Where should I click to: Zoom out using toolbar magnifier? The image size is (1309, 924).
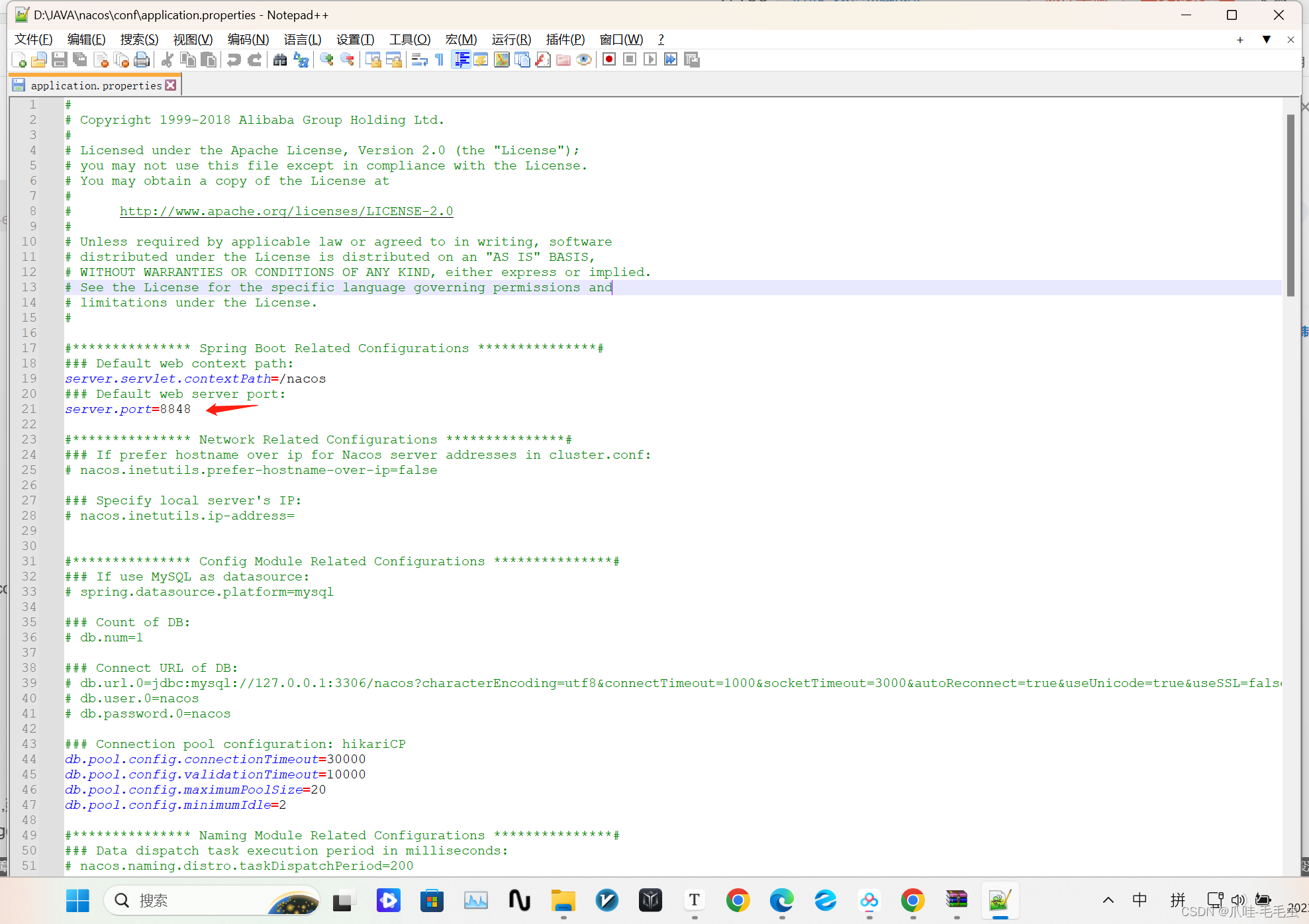[347, 60]
